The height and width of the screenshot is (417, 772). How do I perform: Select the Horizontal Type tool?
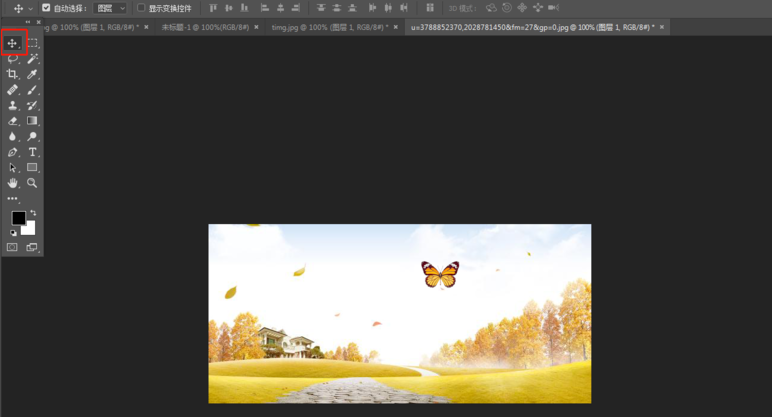tap(33, 152)
